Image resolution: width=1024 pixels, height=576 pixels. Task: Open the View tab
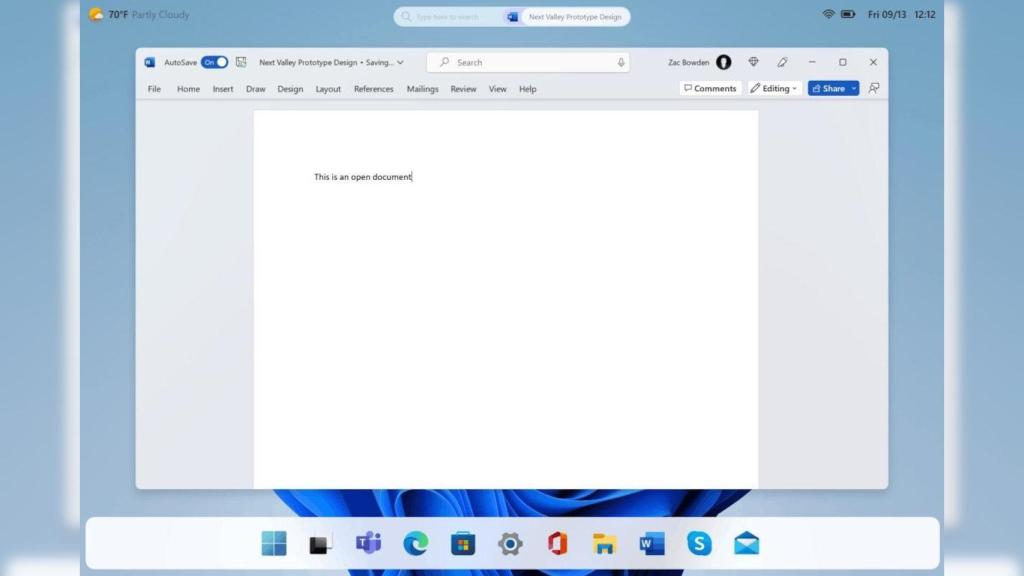pos(498,89)
